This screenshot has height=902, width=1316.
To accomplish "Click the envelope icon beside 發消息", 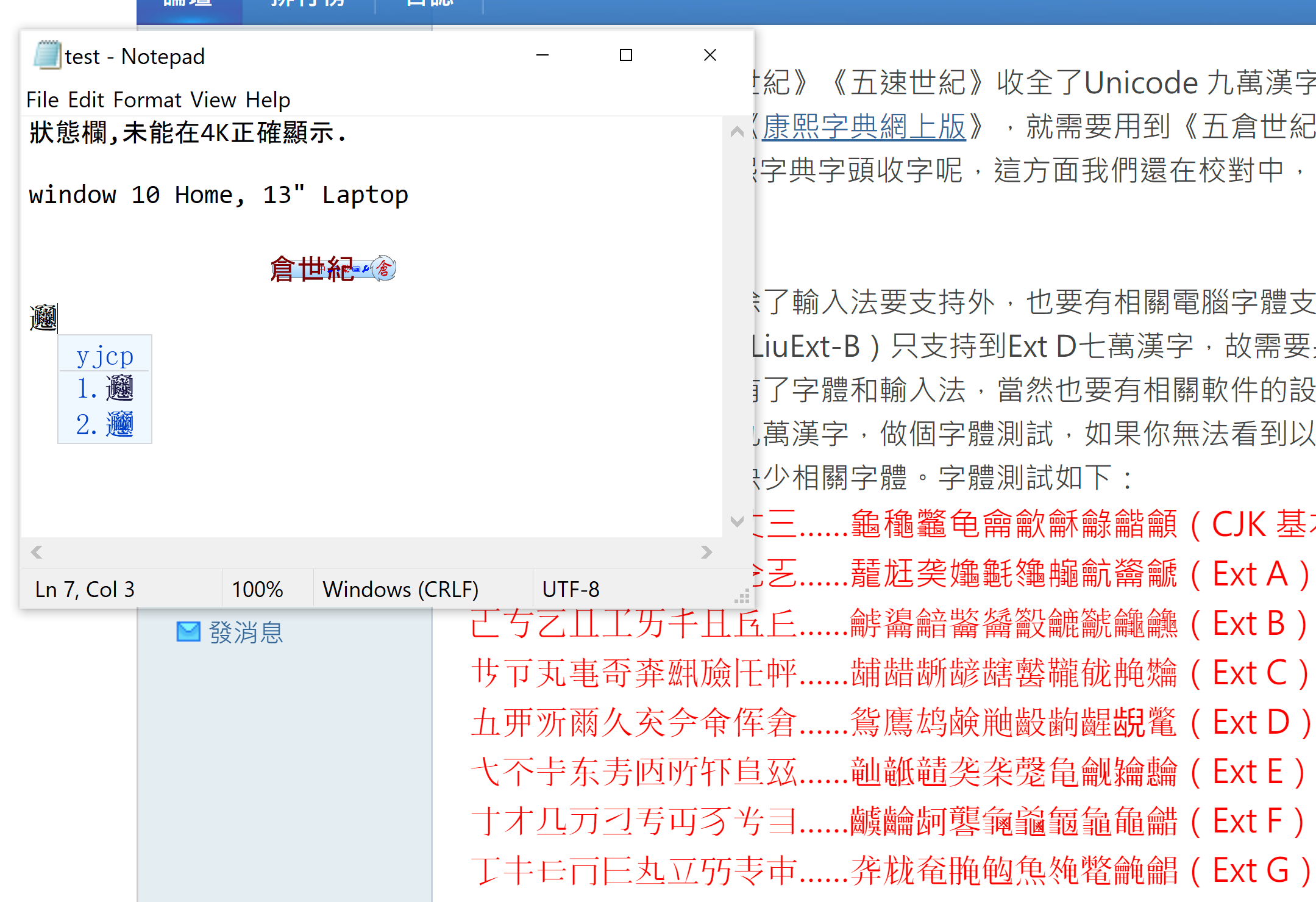I will tap(188, 632).
